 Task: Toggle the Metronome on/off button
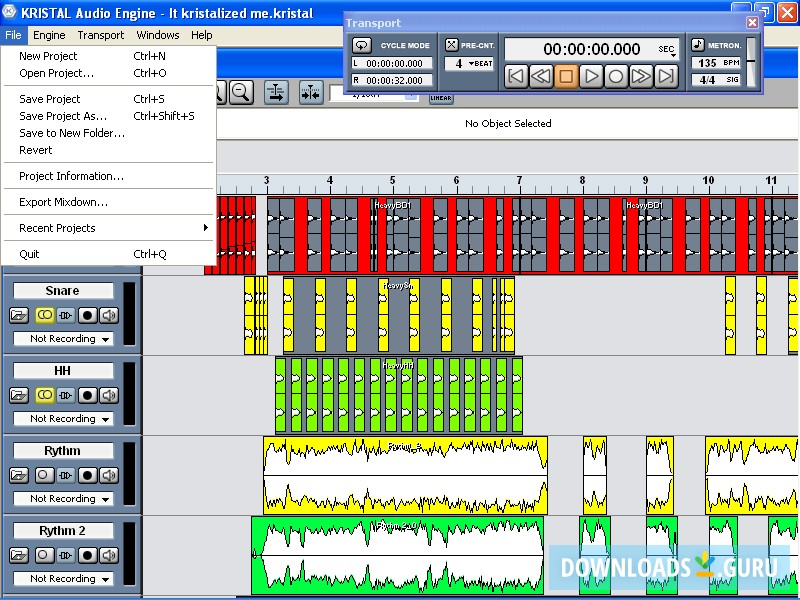698,45
